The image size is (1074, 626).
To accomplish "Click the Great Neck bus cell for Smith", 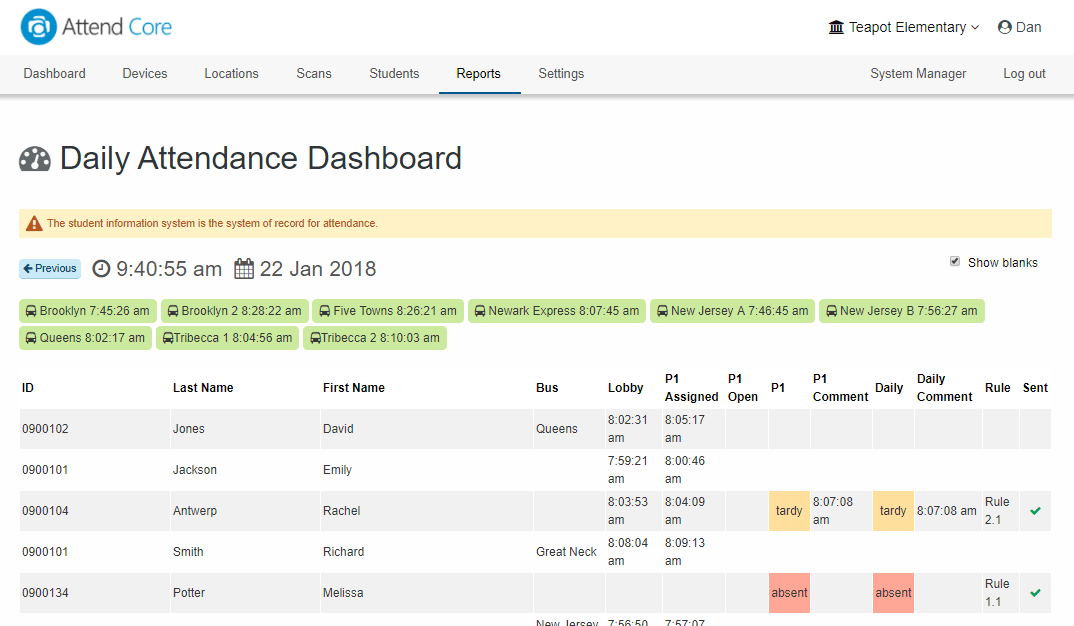I will (x=566, y=552).
